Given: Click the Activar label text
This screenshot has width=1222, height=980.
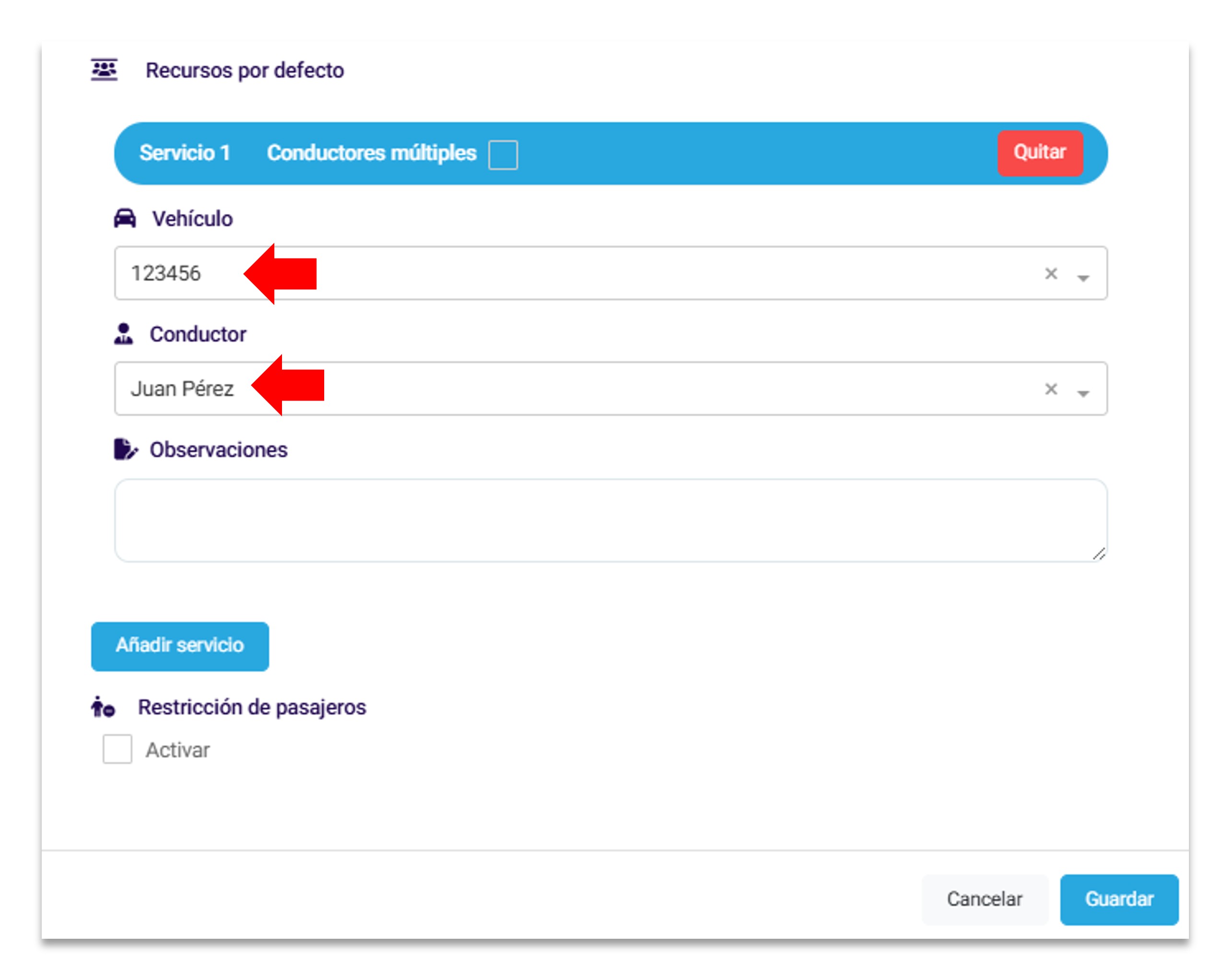Looking at the screenshot, I should pyautogui.click(x=177, y=750).
